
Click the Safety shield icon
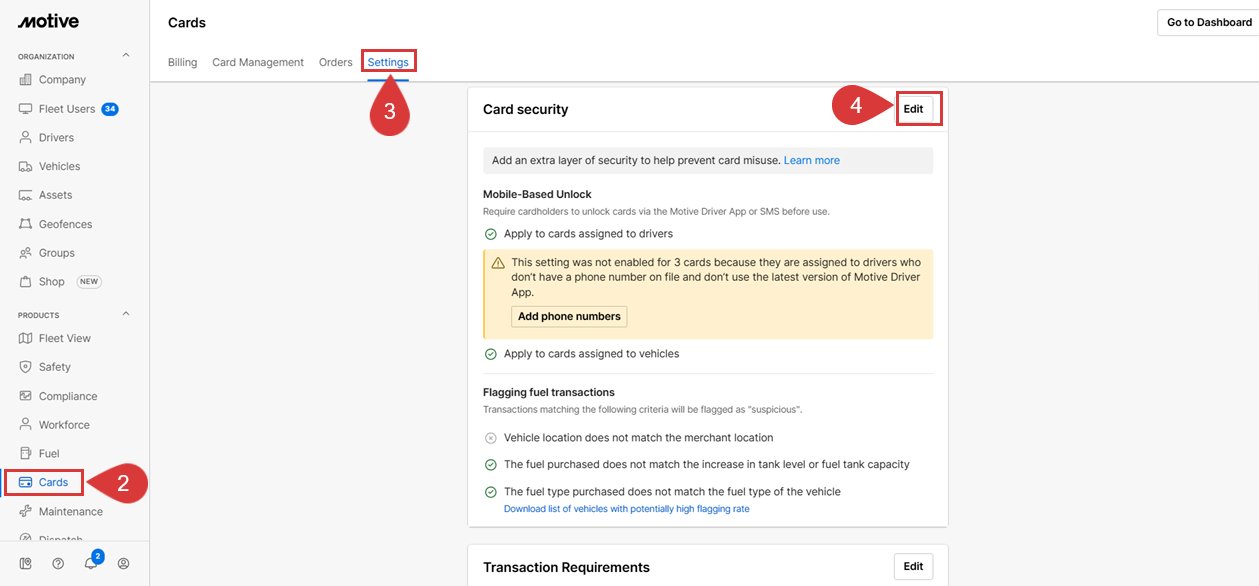pyautogui.click(x=26, y=367)
